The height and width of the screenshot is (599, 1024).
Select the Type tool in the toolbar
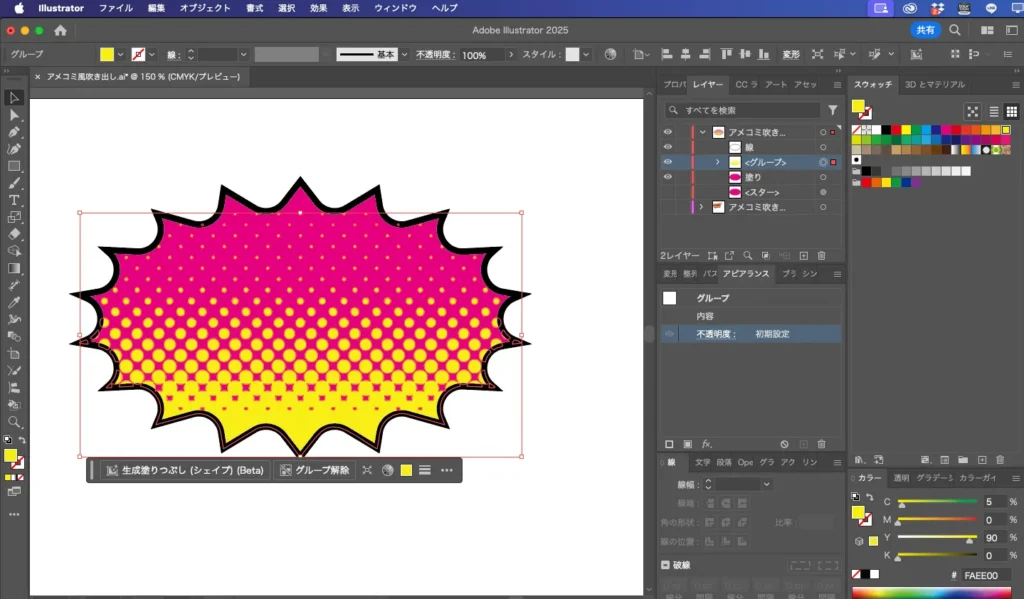[x=14, y=200]
